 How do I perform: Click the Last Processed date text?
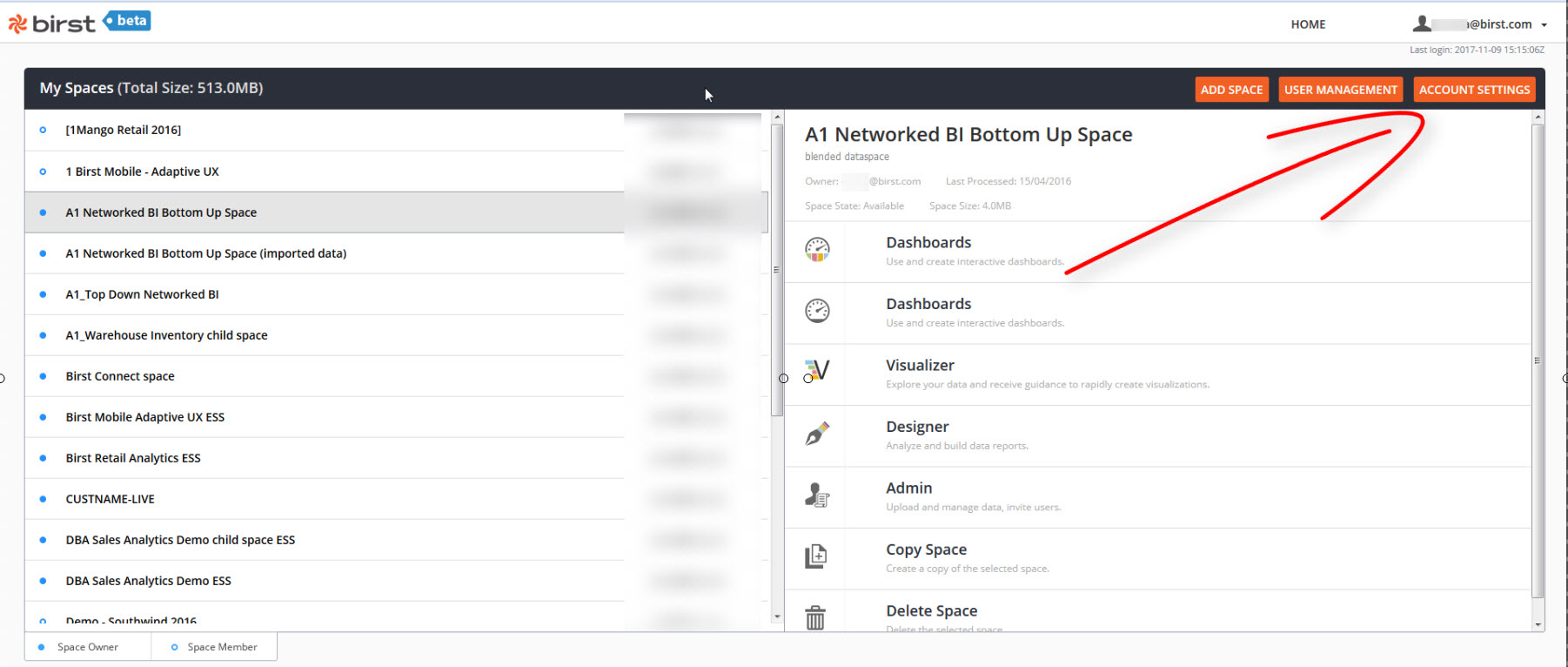(x=1008, y=181)
